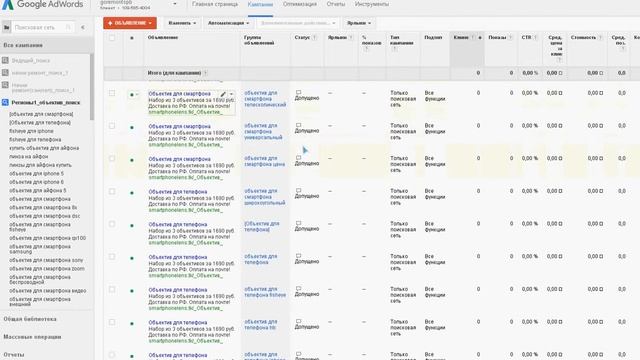
Task: Check the ad row for смартфона телескопический
Action: point(112,93)
